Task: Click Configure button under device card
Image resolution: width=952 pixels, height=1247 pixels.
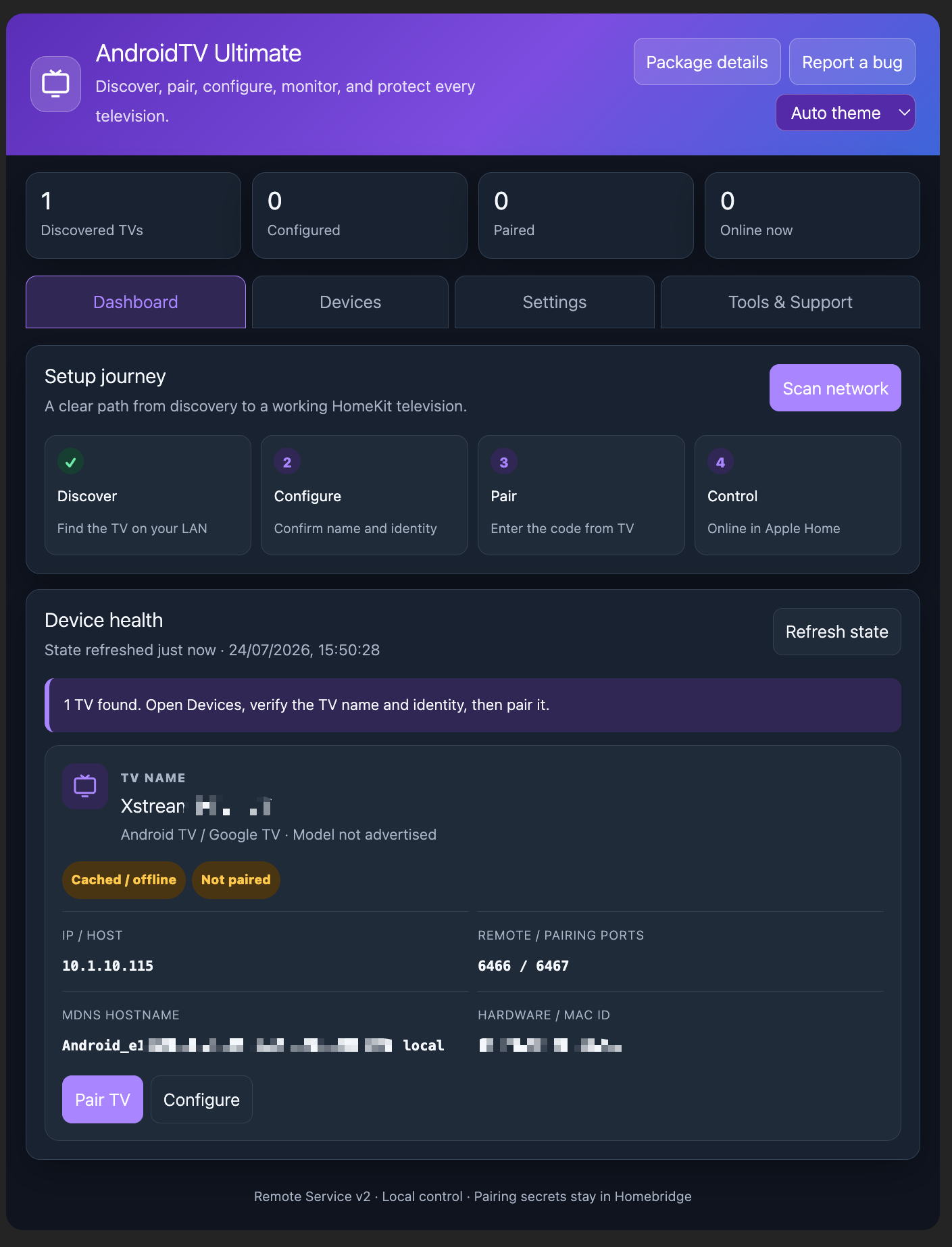Action: pos(201,1100)
